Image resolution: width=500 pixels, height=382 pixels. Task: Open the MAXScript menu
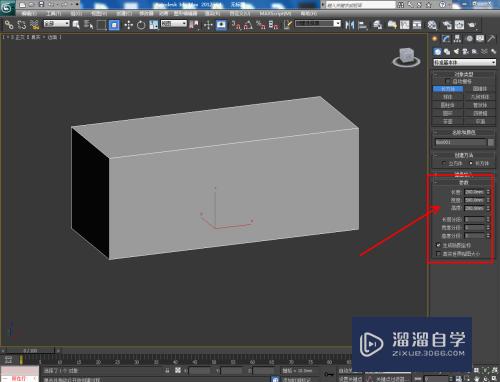[275, 13]
